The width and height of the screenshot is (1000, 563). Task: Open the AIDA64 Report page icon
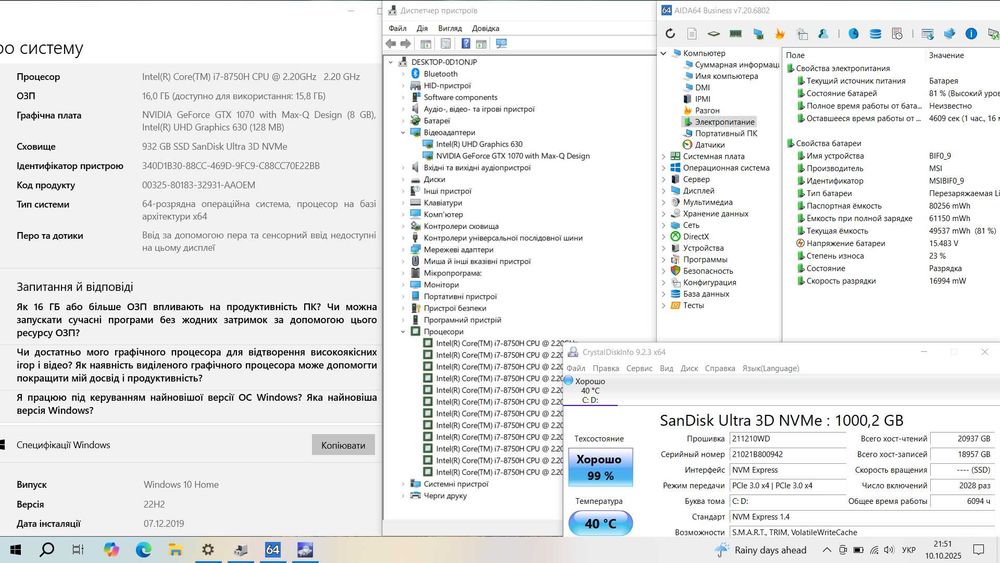pyautogui.click(x=692, y=34)
